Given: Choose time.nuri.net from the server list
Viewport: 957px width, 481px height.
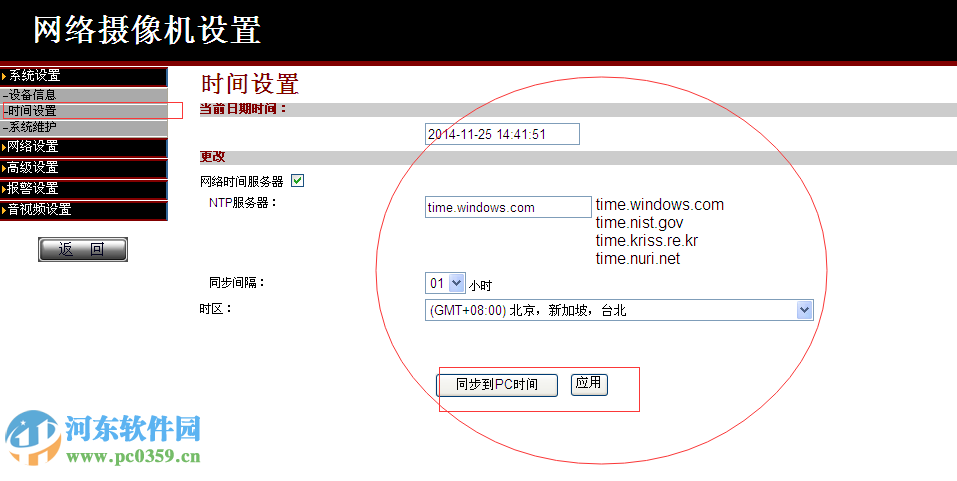Looking at the screenshot, I should pyautogui.click(x=638, y=258).
